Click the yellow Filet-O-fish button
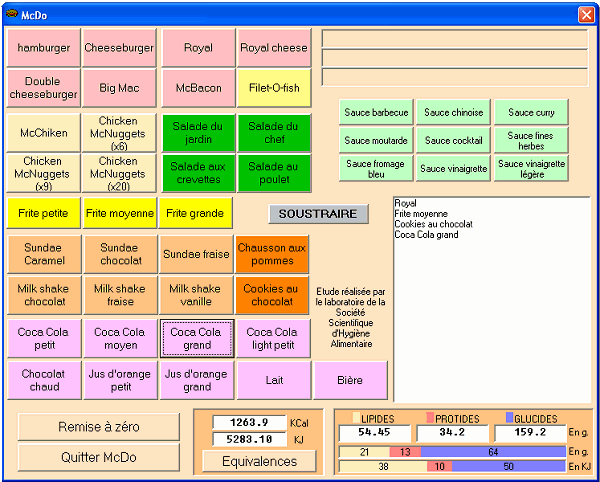The image size is (600, 482). 274,88
